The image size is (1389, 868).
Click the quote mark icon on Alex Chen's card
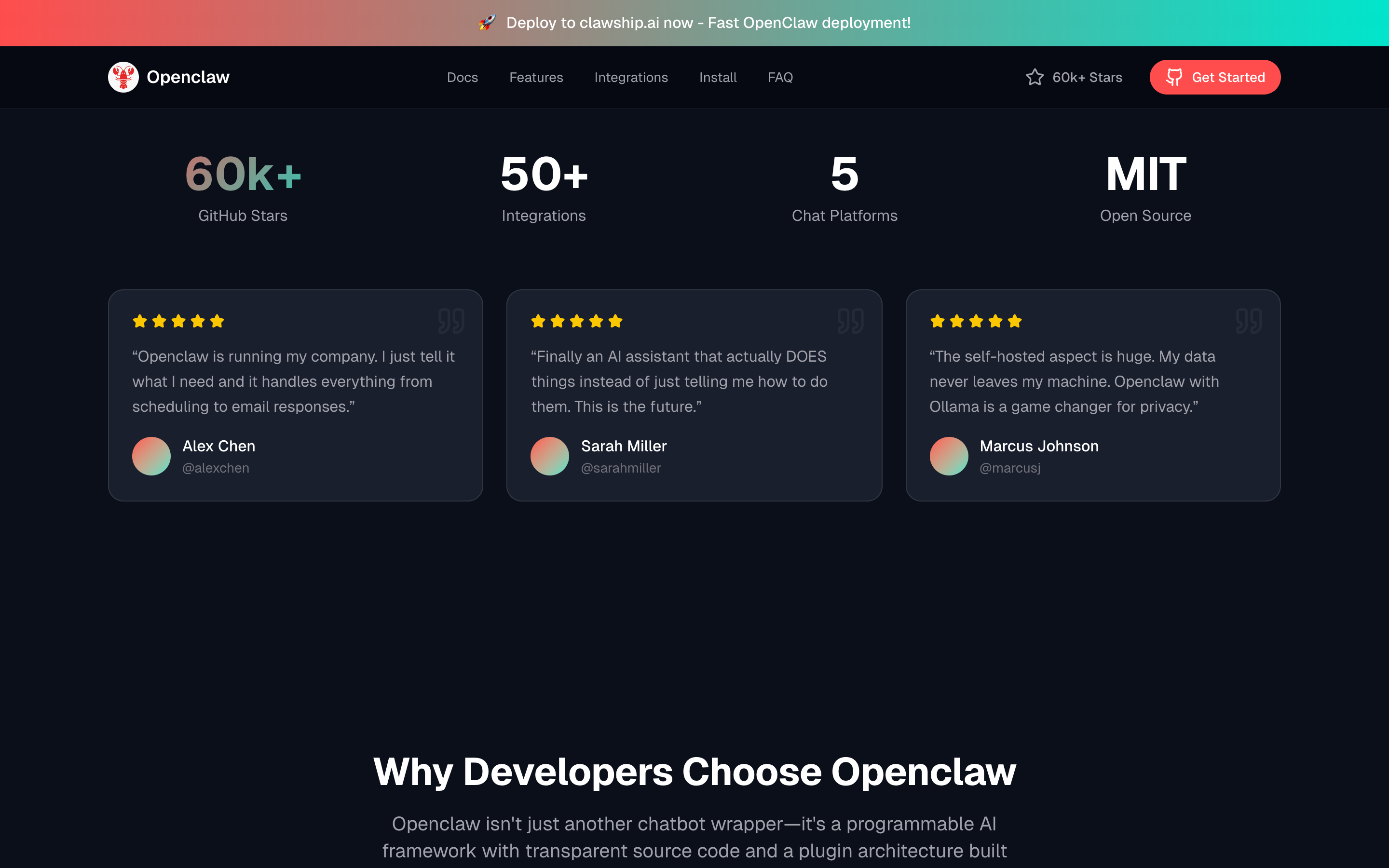tap(451, 320)
